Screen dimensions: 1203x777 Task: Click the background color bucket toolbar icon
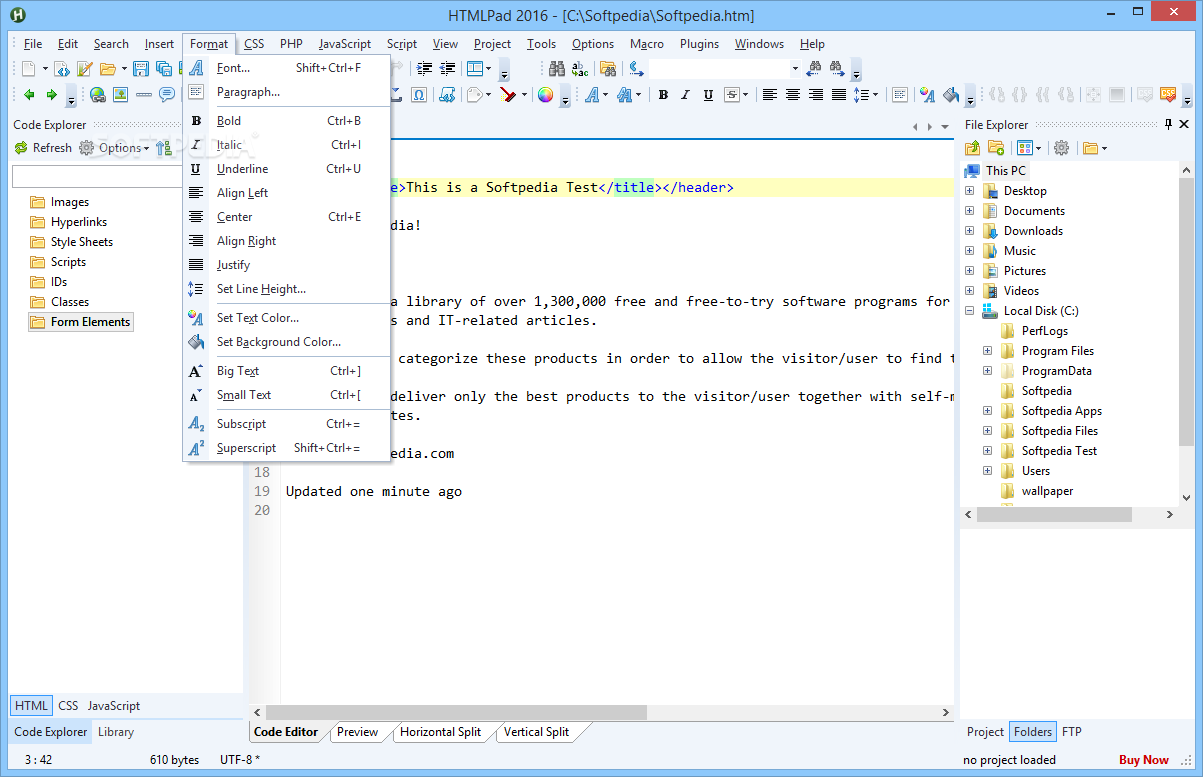click(950, 95)
